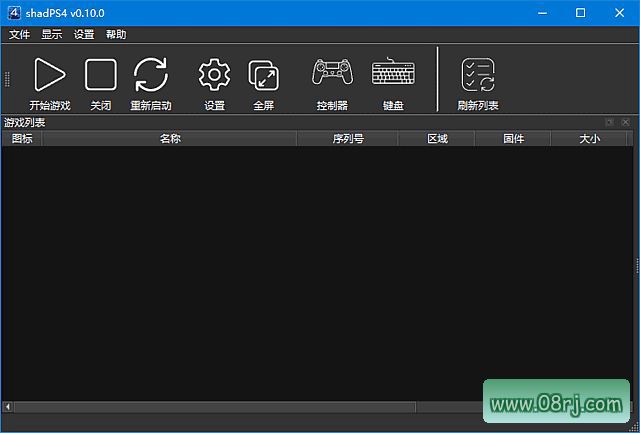Screen dimensions: 640x433
Task: Open settings with the toolbar gear icon
Action: (x=214, y=76)
